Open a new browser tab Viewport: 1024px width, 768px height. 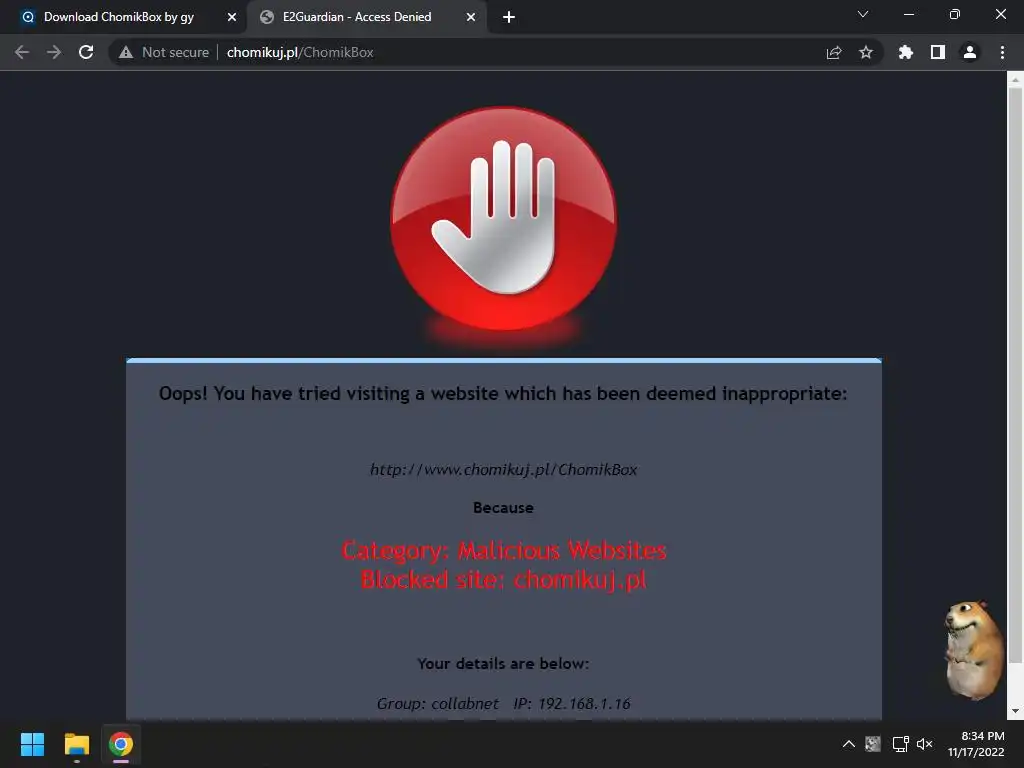tap(509, 17)
